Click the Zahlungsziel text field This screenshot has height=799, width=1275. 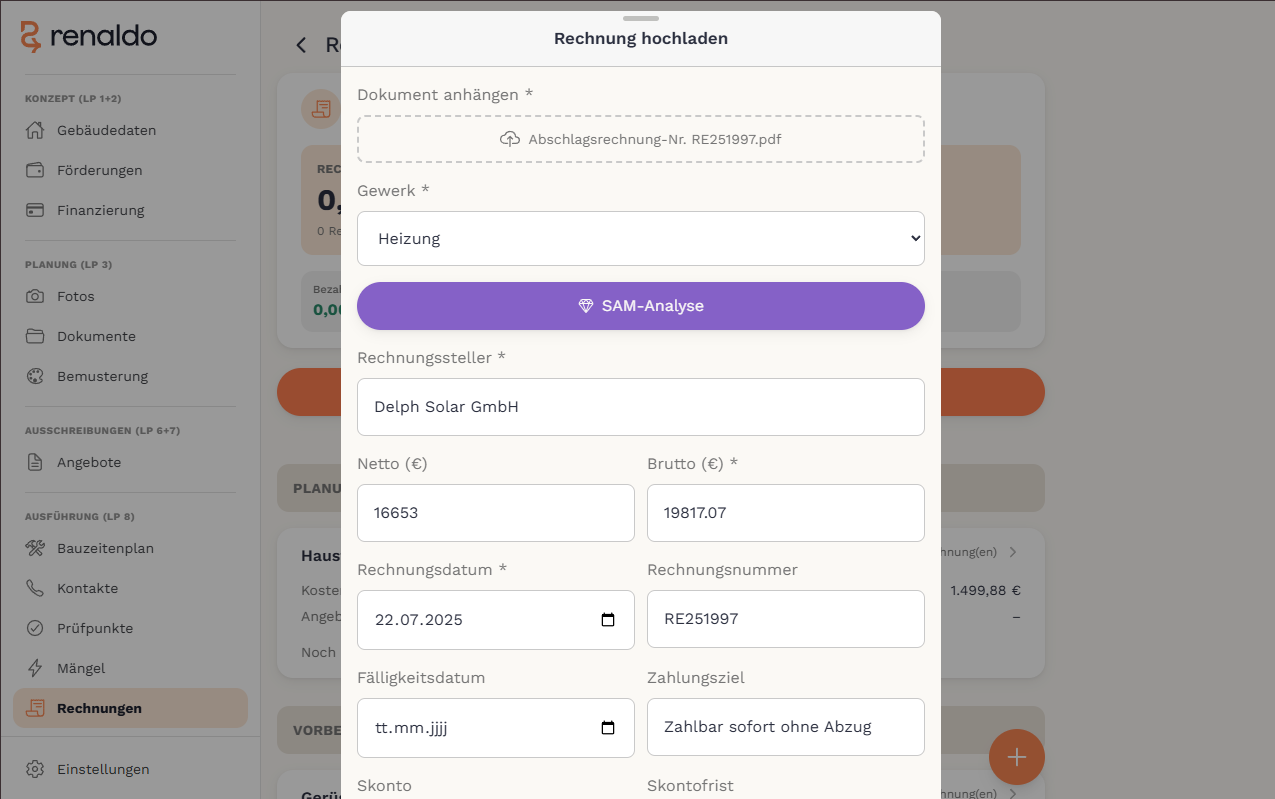pos(786,727)
